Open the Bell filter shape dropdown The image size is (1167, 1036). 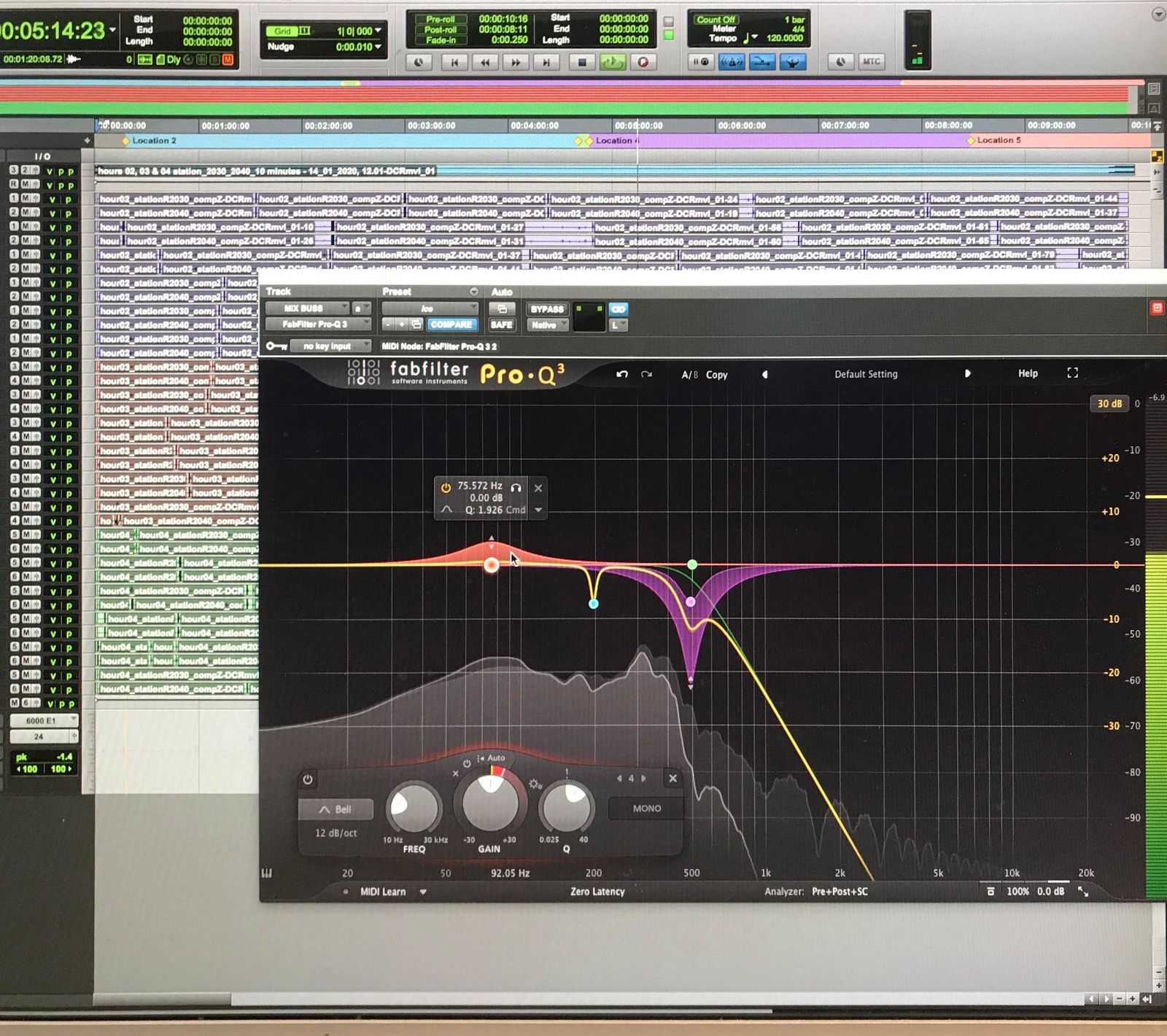336,809
